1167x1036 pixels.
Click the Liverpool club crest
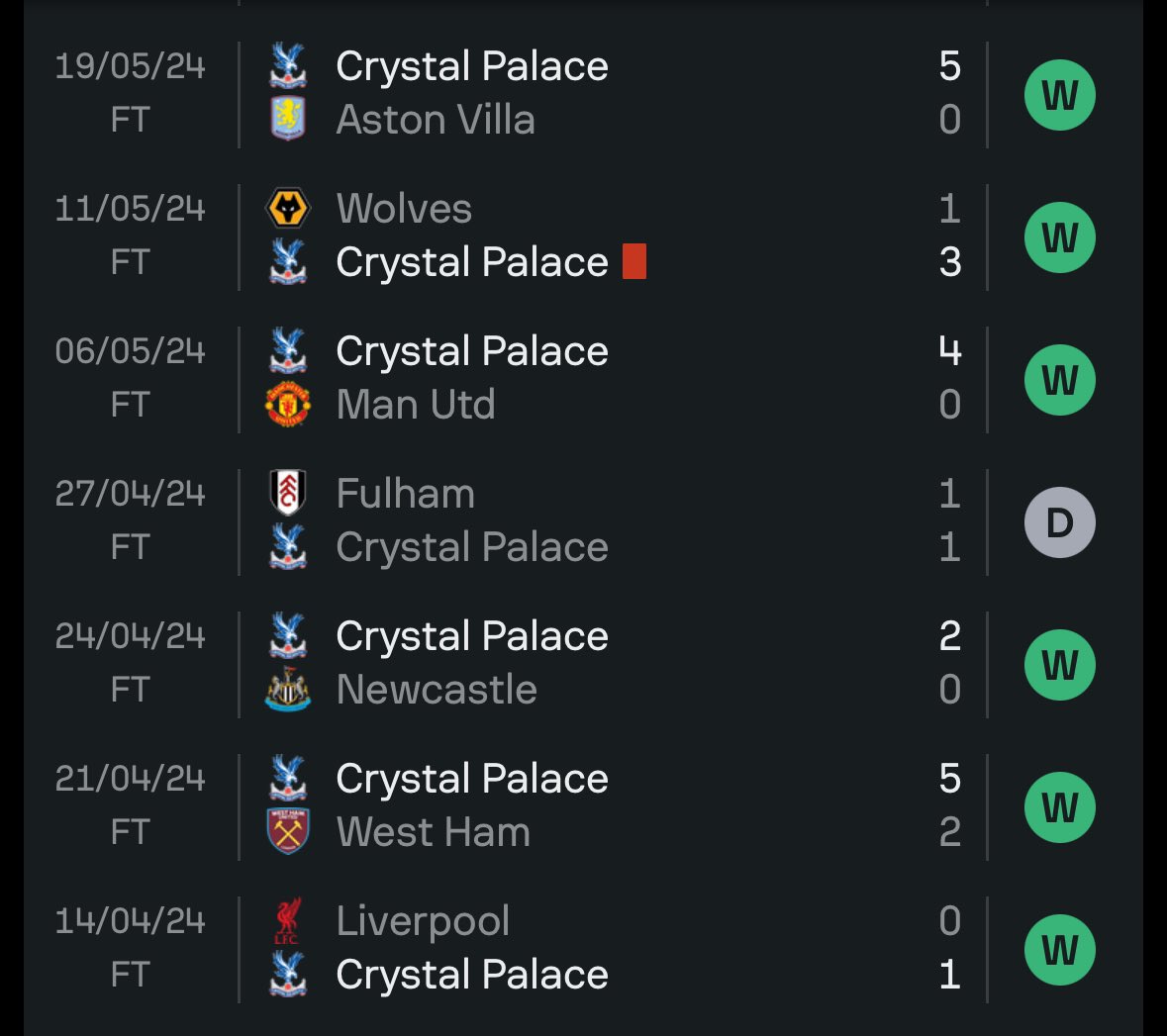pyautogui.click(x=288, y=920)
